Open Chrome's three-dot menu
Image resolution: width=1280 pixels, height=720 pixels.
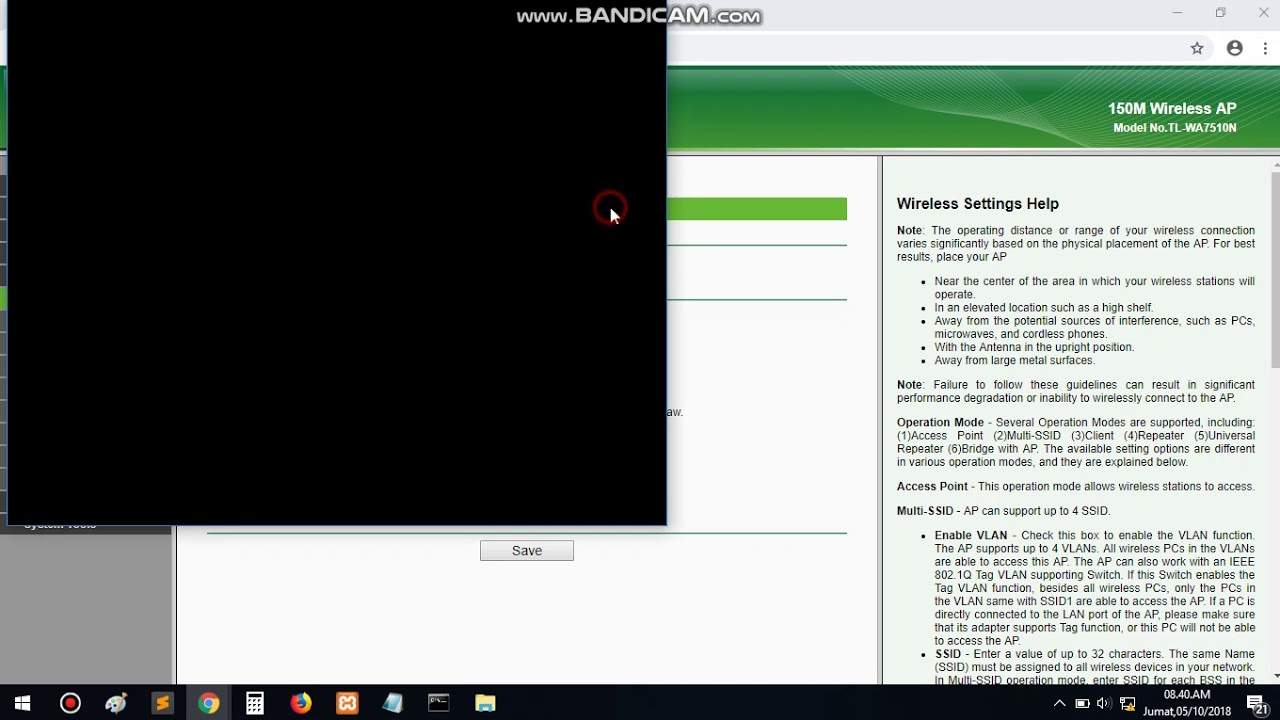(1265, 48)
